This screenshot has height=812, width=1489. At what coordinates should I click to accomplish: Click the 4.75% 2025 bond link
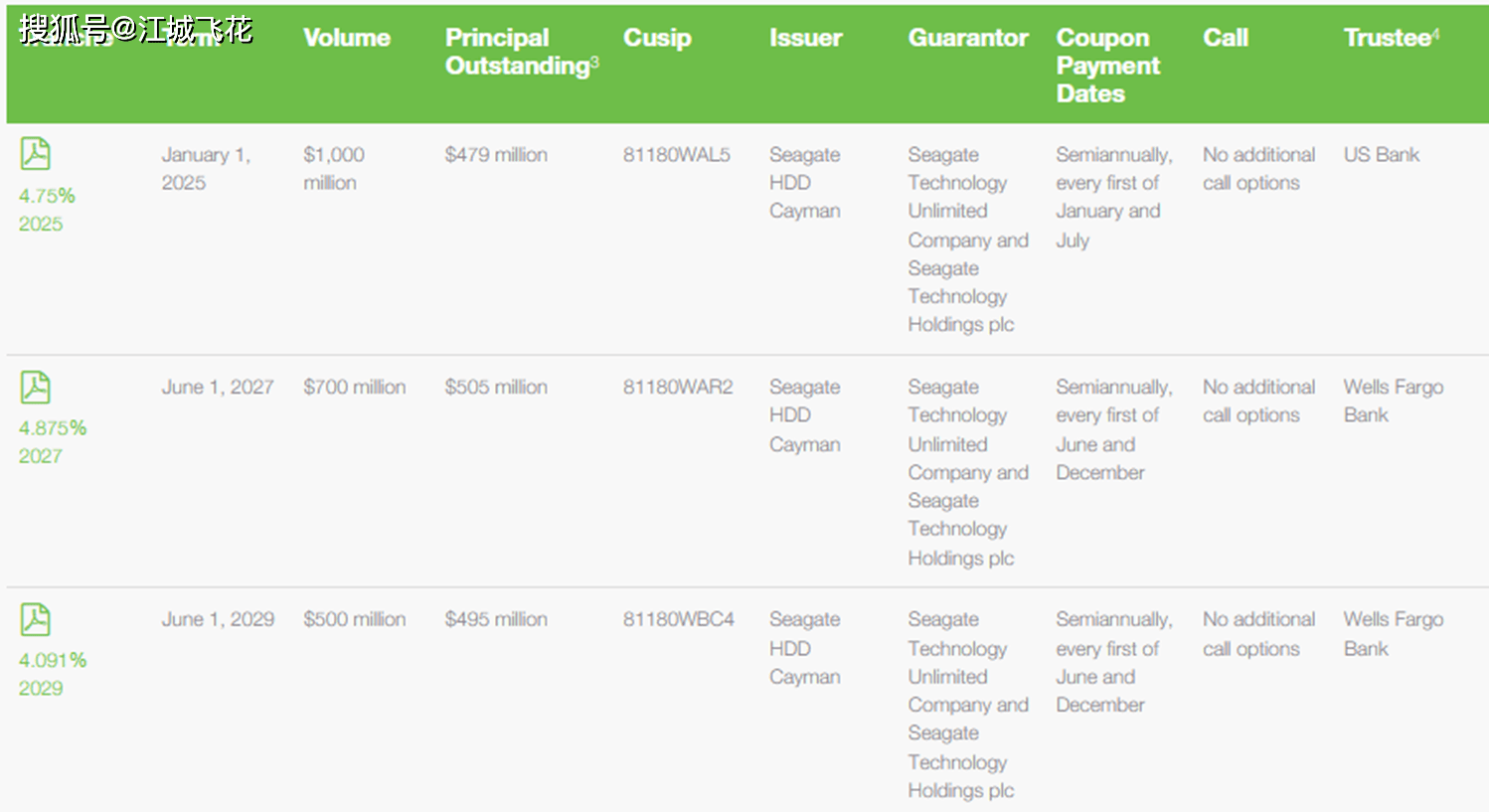47,210
